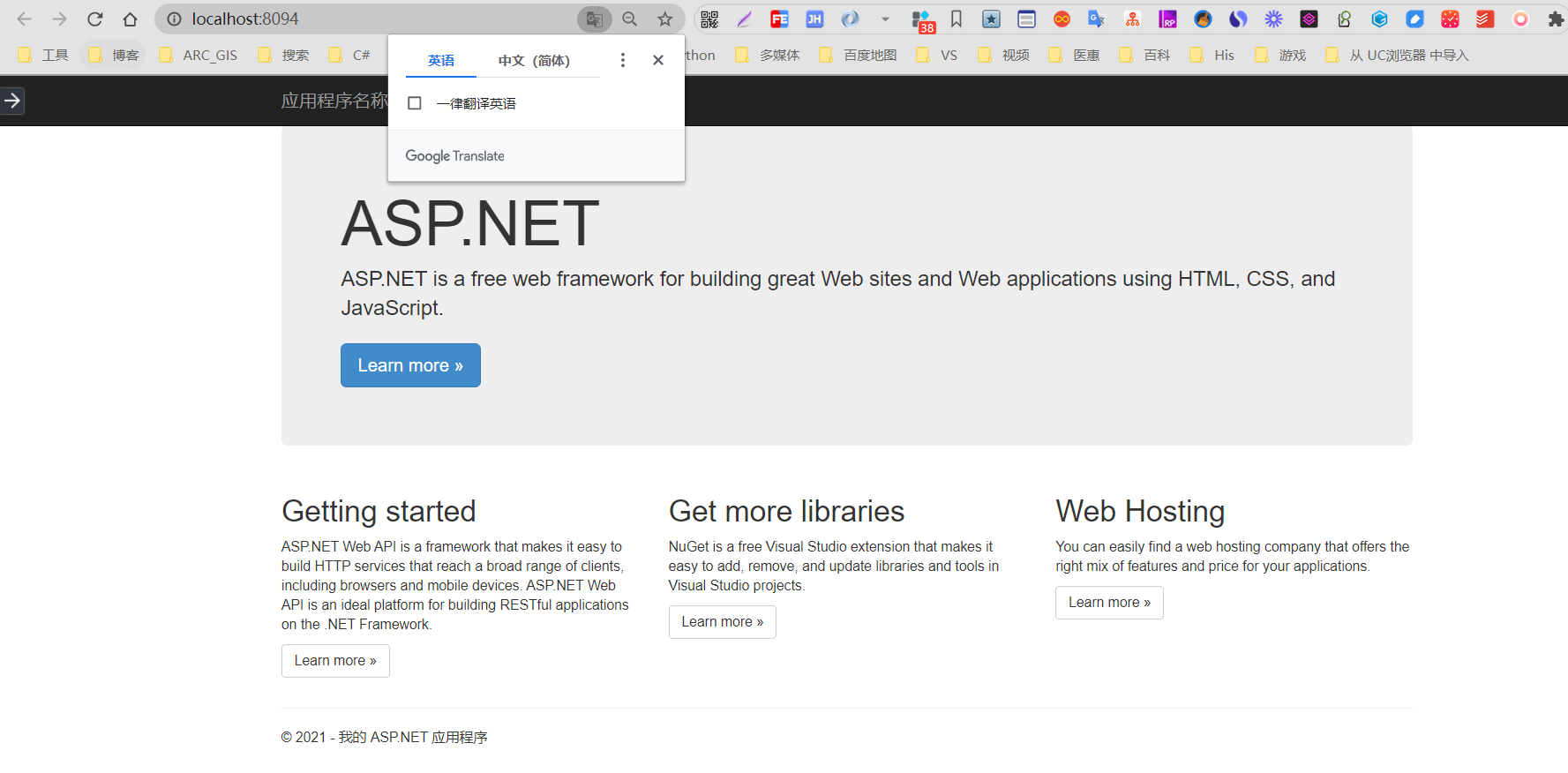Open the zoom magnifier icon in address bar
The image size is (1568, 773).
pyautogui.click(x=629, y=19)
